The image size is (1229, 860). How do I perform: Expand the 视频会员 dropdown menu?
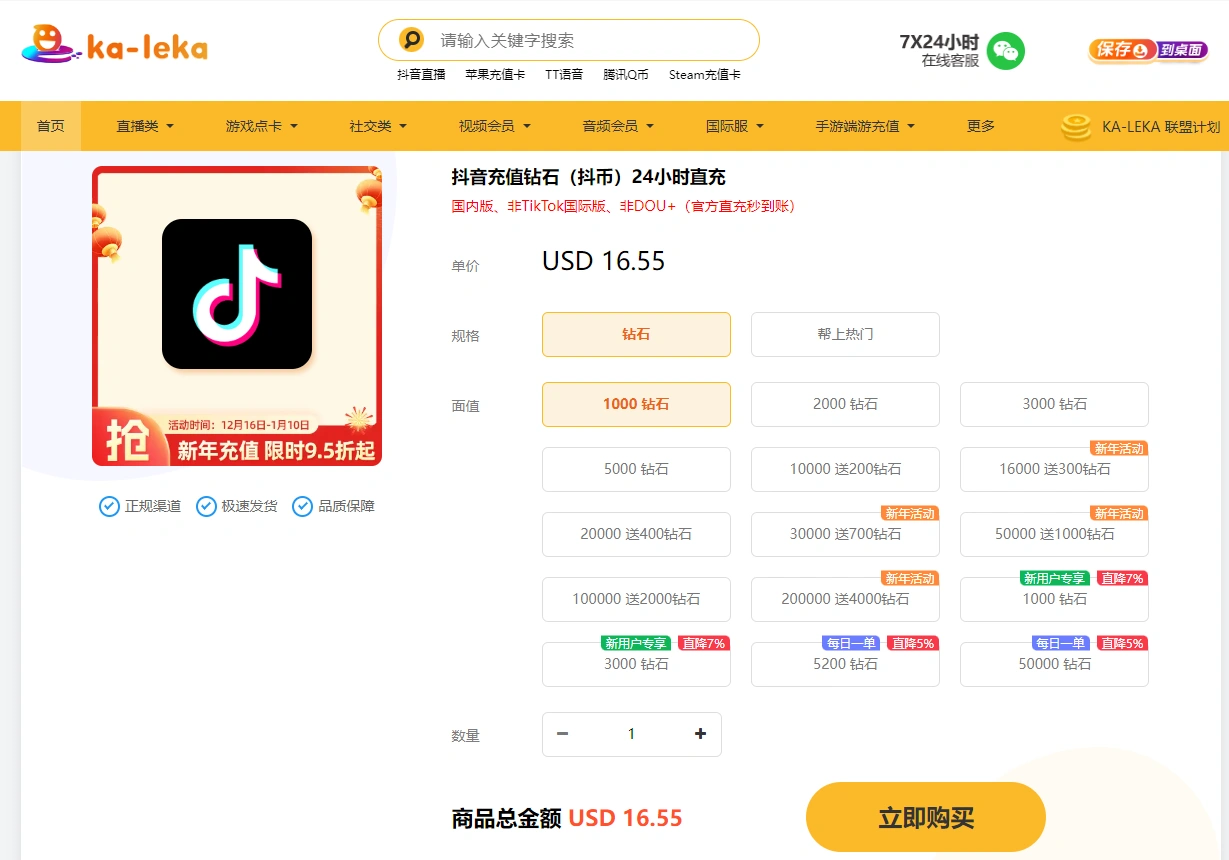495,126
